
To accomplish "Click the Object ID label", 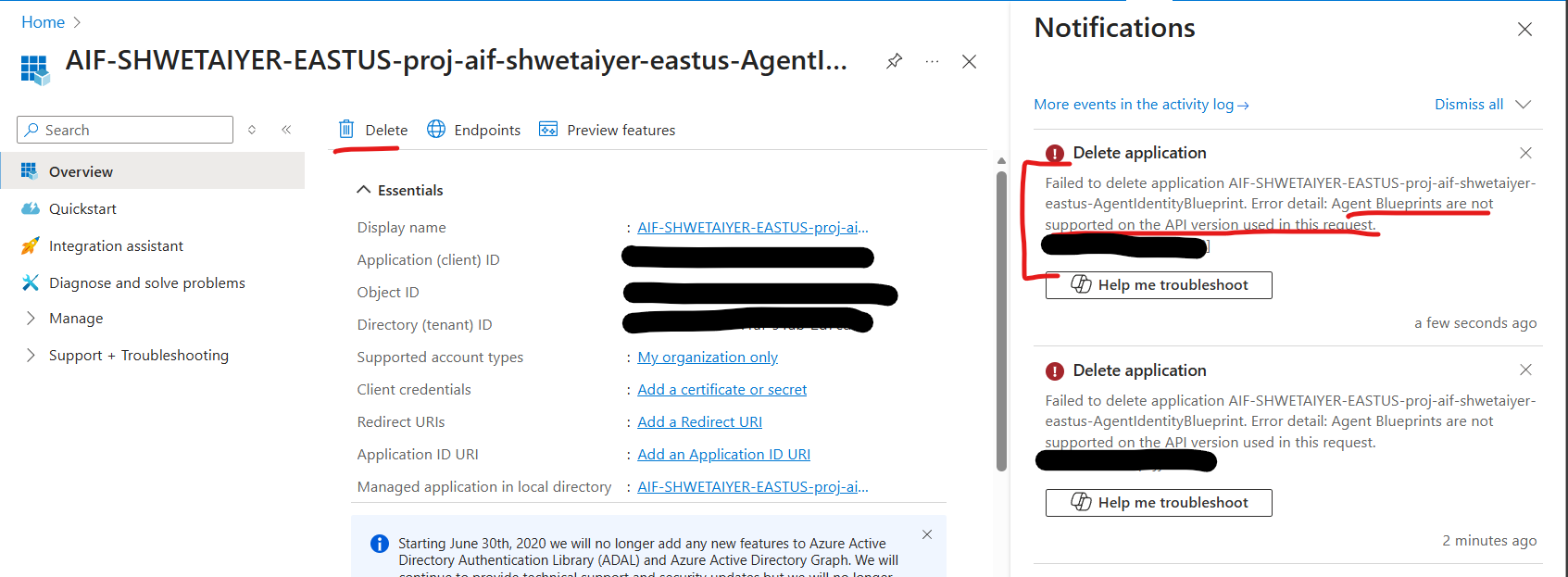I will [x=388, y=292].
